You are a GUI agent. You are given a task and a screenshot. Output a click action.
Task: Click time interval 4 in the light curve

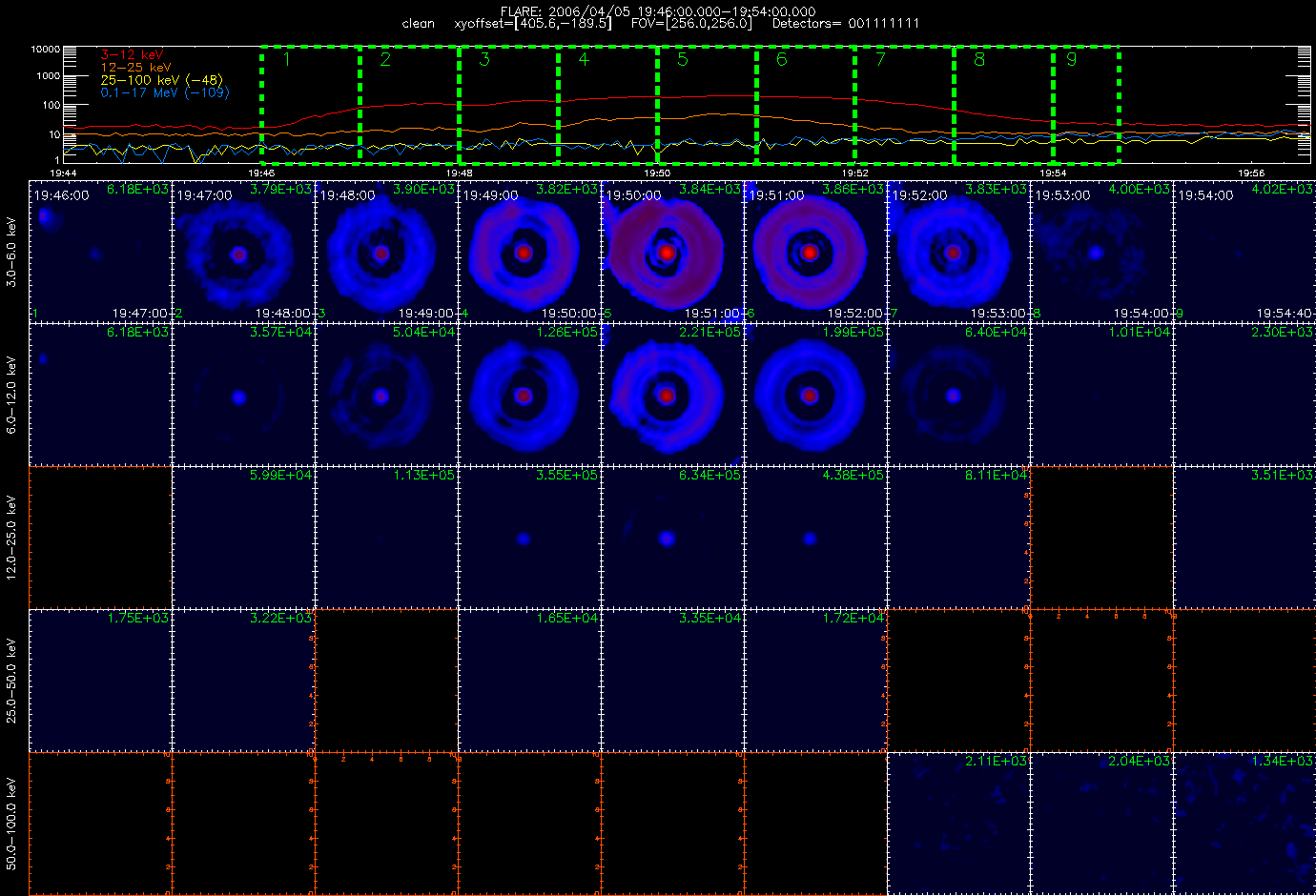pos(607,104)
